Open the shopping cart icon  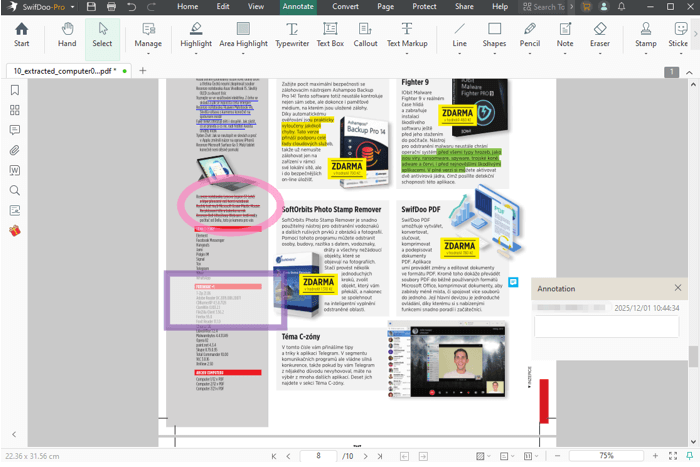587,7
